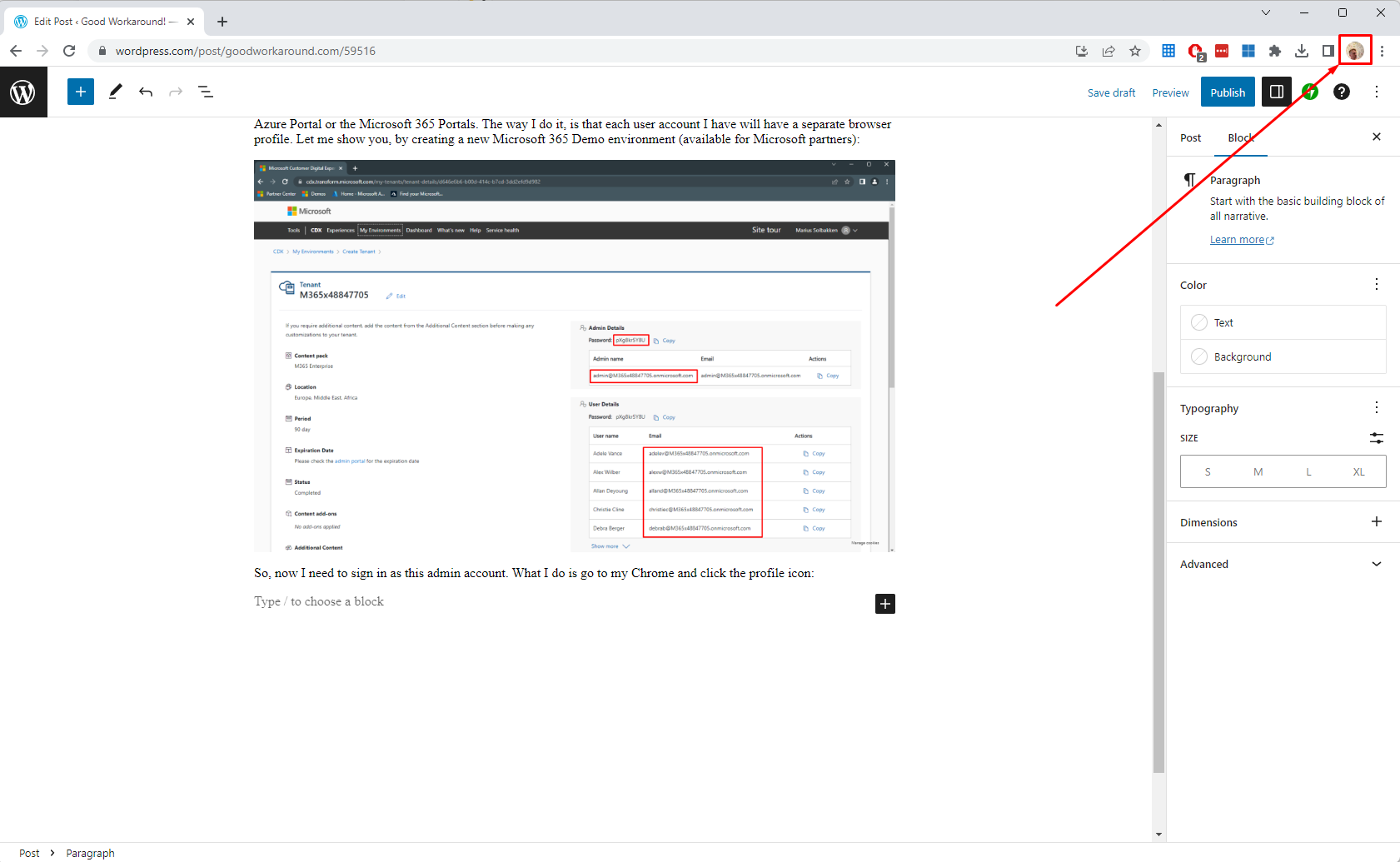Select the M font size option
Screen dimensions: 1400x862
pos(1258,471)
